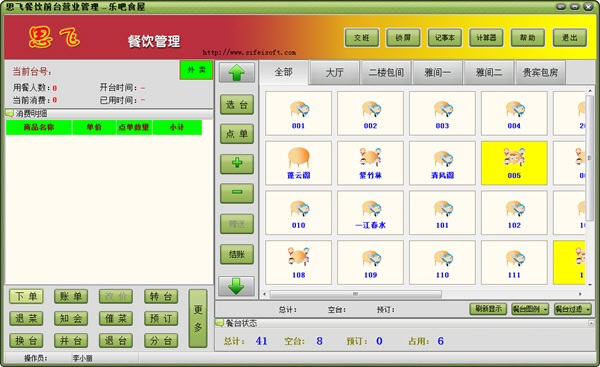Click the 小计 column header
600x367 pixels.
click(177, 127)
